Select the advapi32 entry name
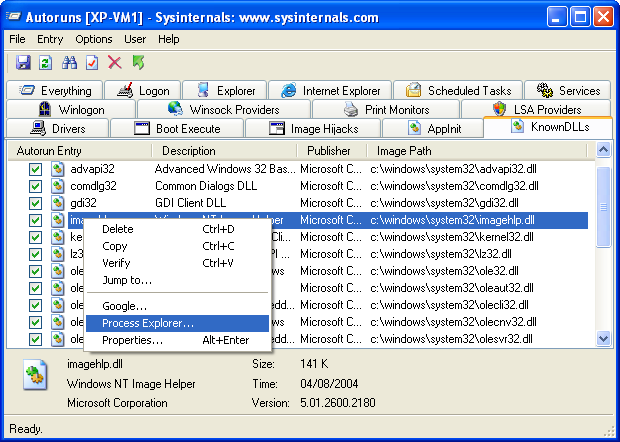The height and width of the screenshot is (442, 620). (x=93, y=169)
